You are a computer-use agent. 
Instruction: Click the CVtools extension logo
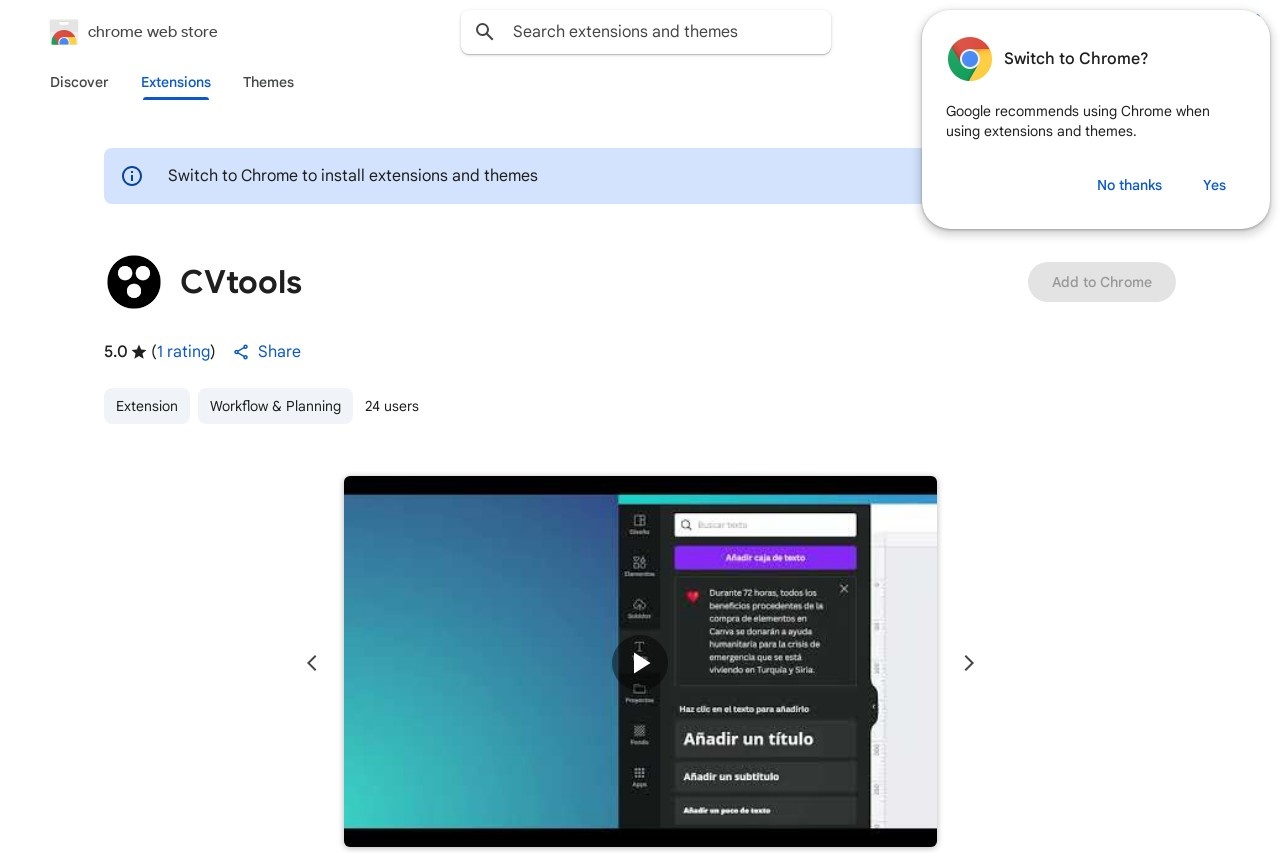click(134, 282)
